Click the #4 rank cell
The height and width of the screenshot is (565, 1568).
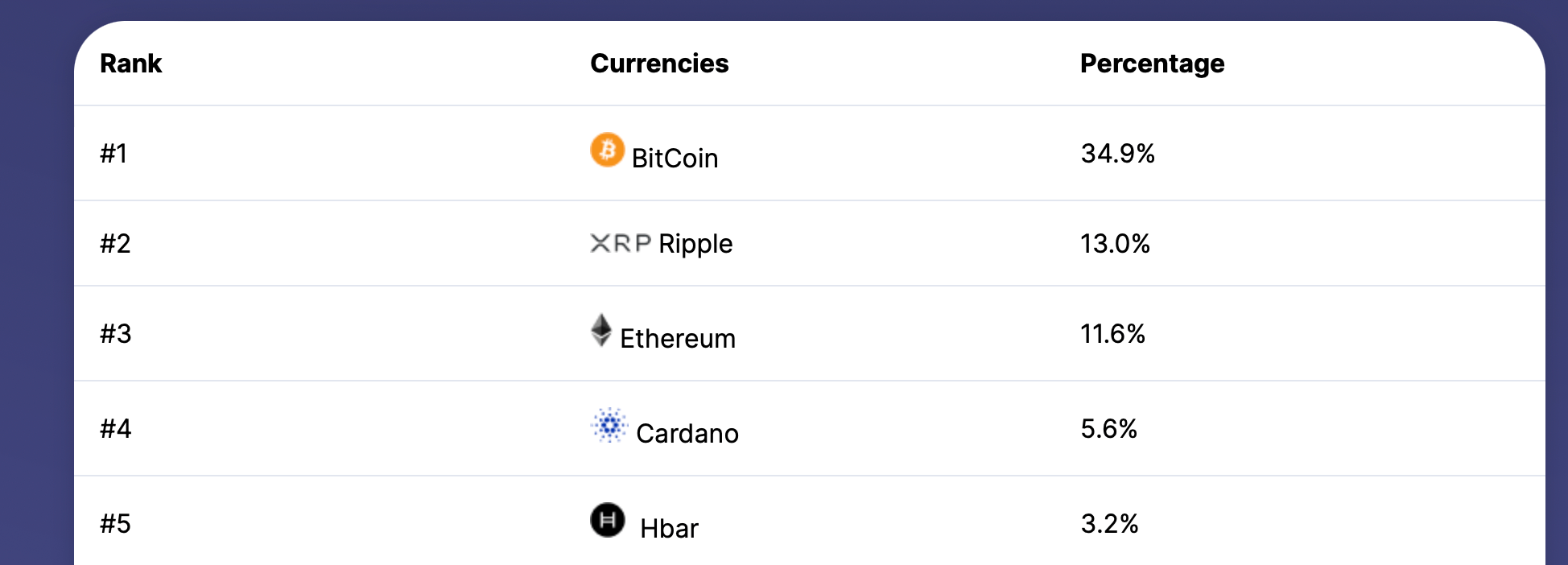115,429
